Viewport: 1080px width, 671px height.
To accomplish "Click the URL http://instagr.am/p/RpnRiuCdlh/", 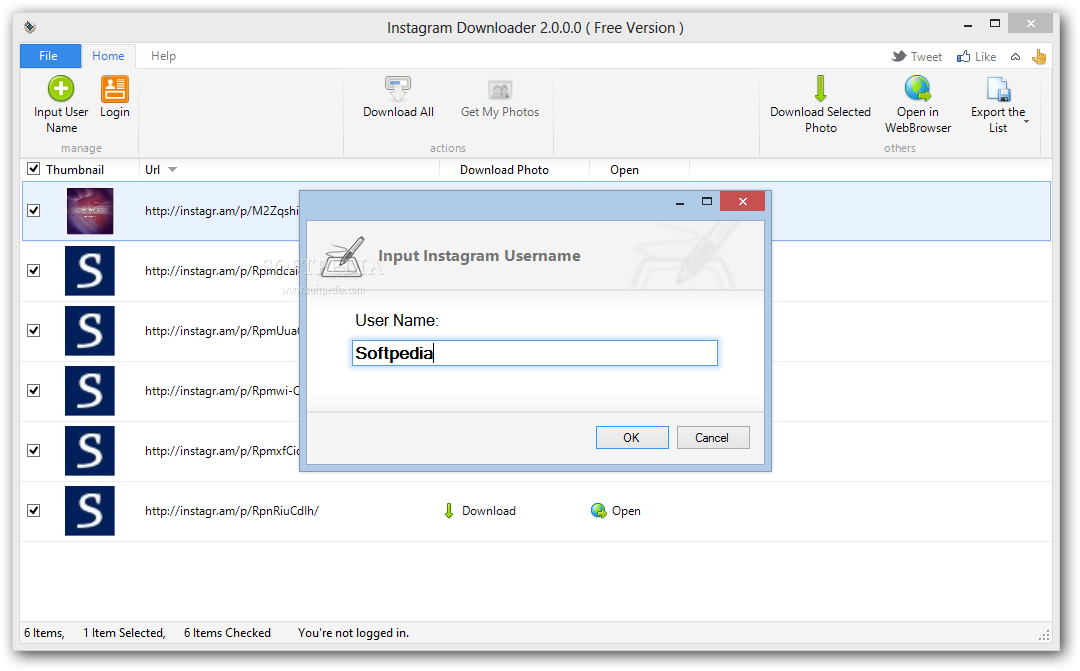I will (x=231, y=510).
